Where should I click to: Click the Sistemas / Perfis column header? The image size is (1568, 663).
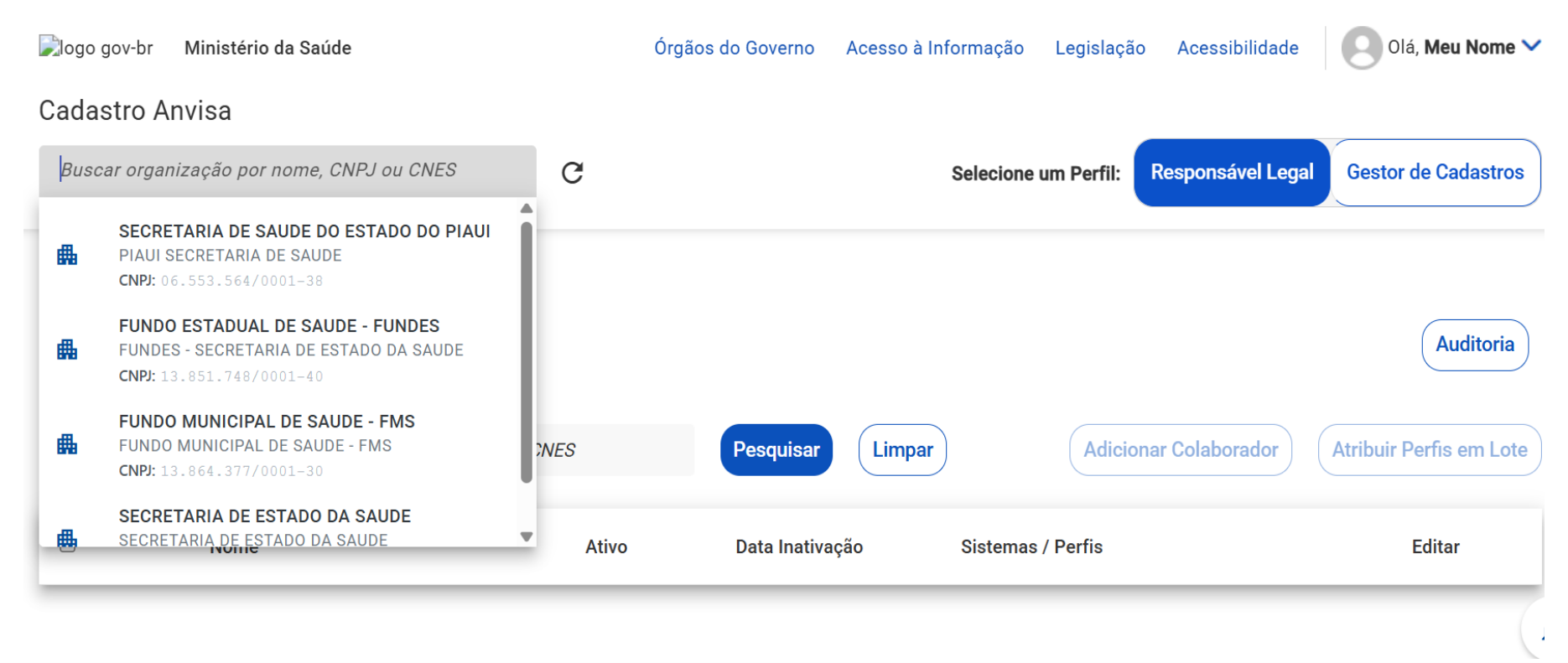coord(1031,546)
